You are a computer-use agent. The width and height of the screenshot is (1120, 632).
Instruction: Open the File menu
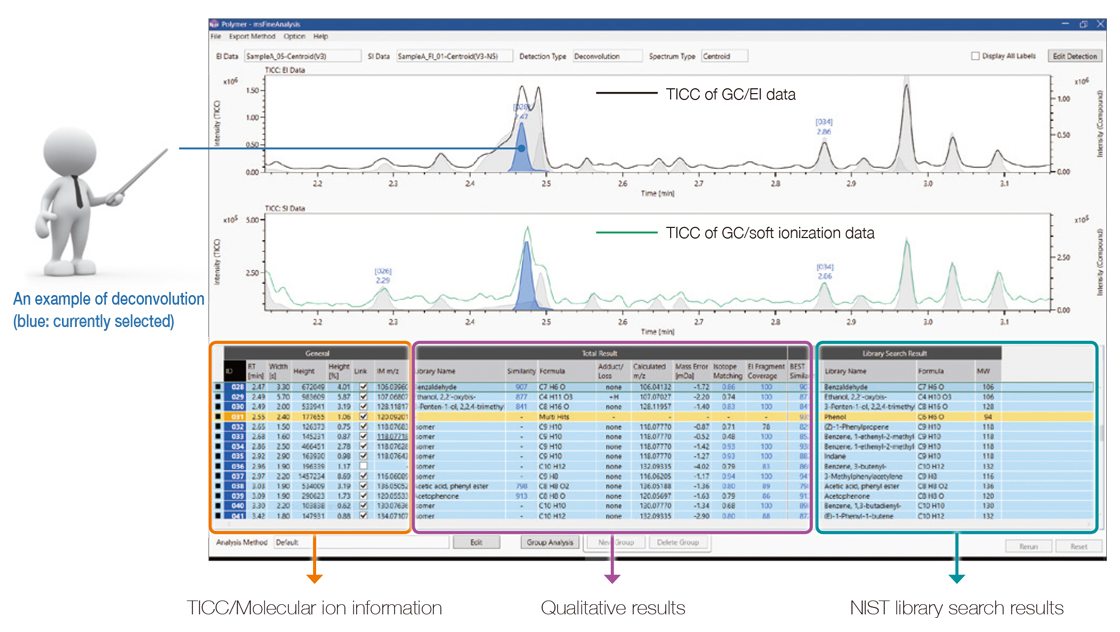point(215,35)
